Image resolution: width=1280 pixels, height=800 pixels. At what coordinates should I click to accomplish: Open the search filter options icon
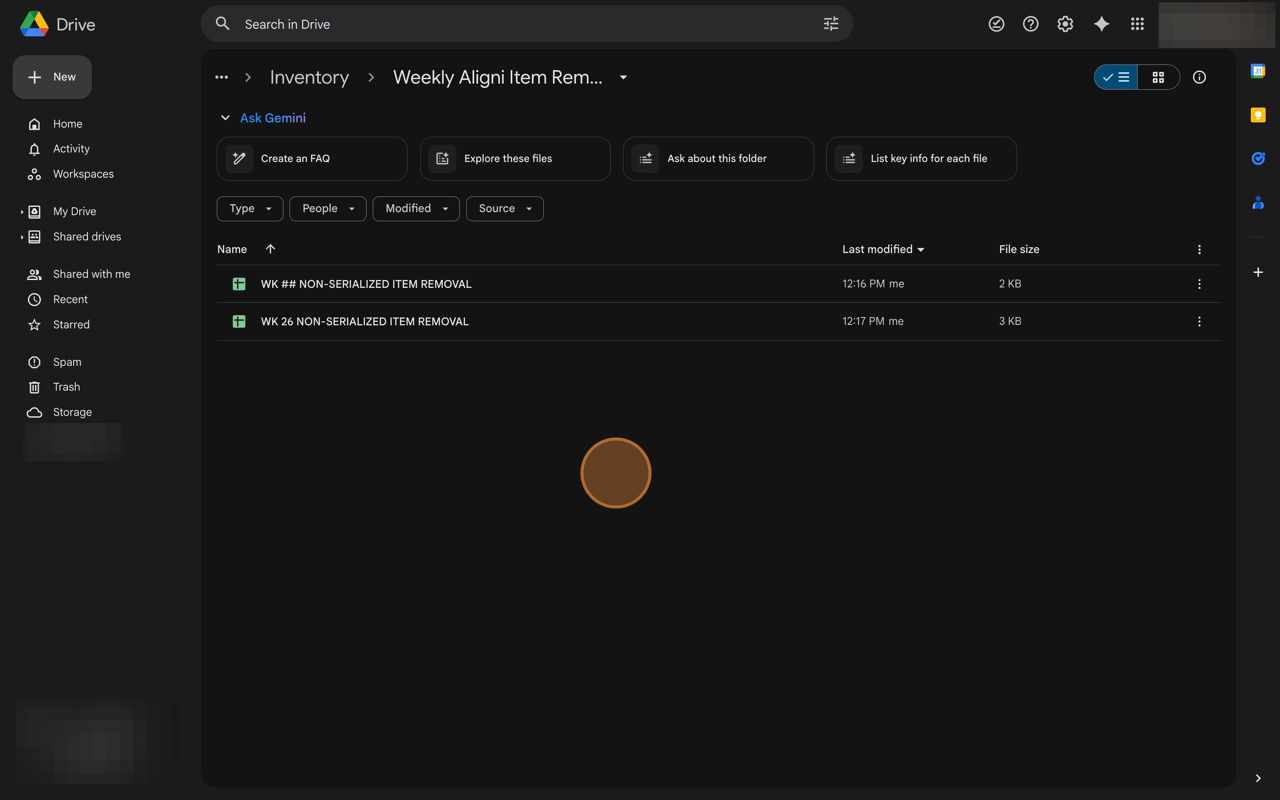coord(831,24)
